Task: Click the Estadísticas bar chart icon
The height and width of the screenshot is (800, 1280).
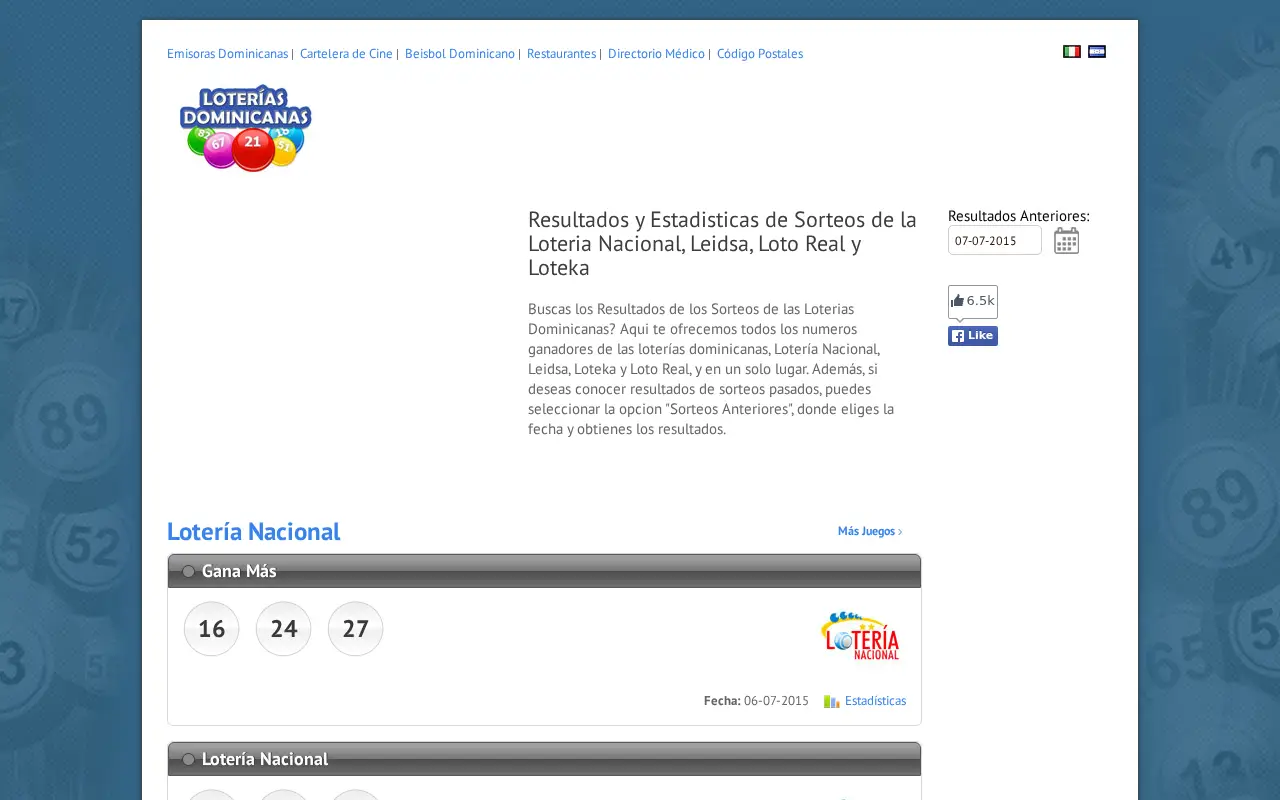Action: 832,701
